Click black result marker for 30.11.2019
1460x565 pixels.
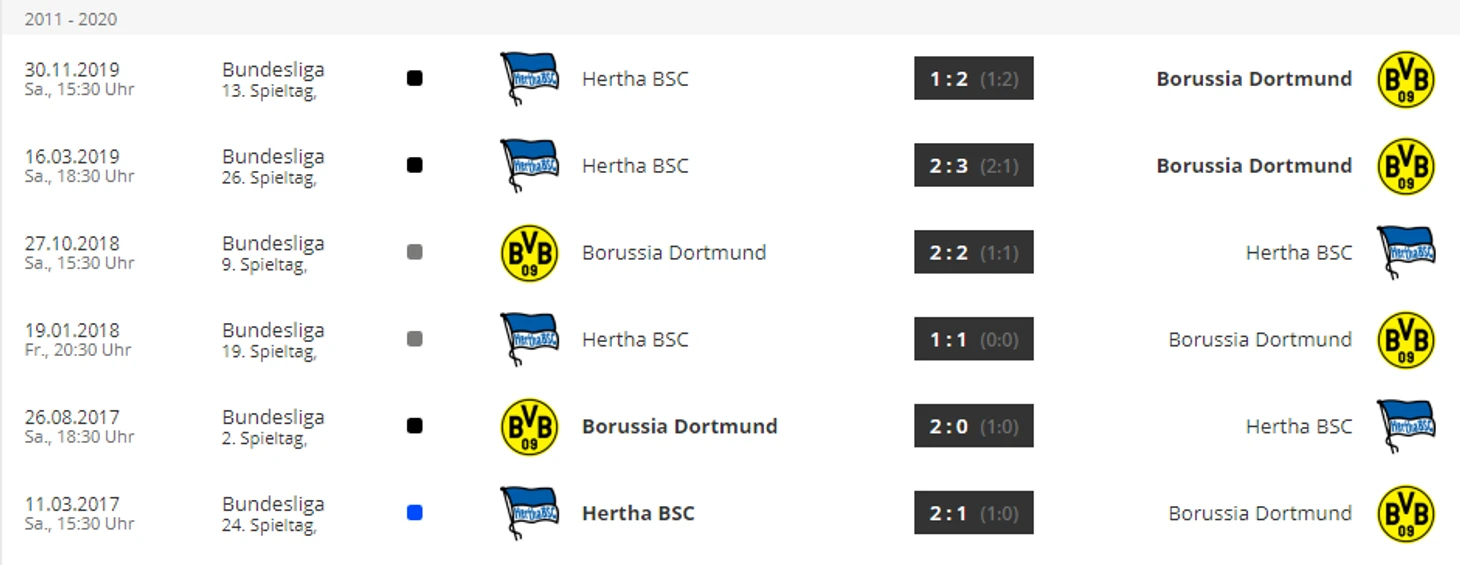415,78
